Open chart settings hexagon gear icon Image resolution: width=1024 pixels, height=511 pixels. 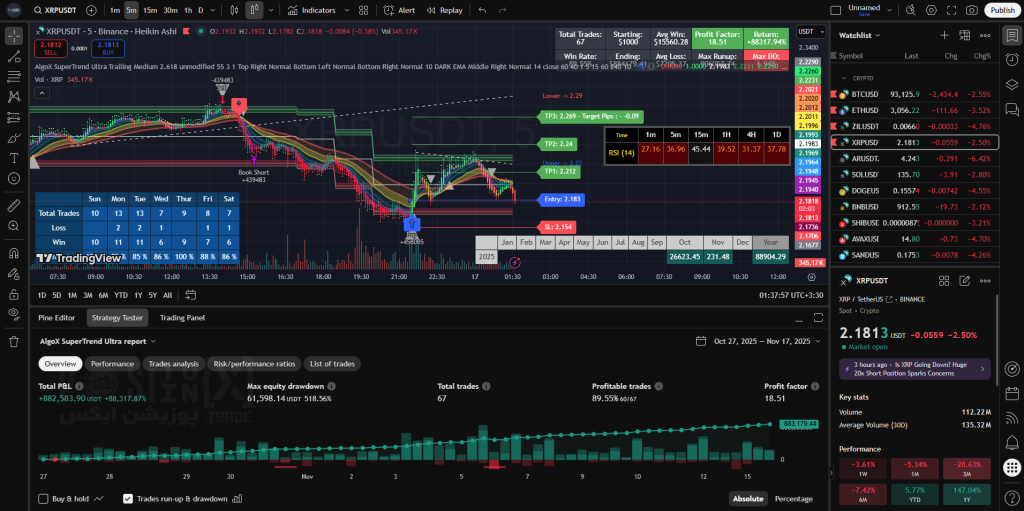tap(931, 10)
